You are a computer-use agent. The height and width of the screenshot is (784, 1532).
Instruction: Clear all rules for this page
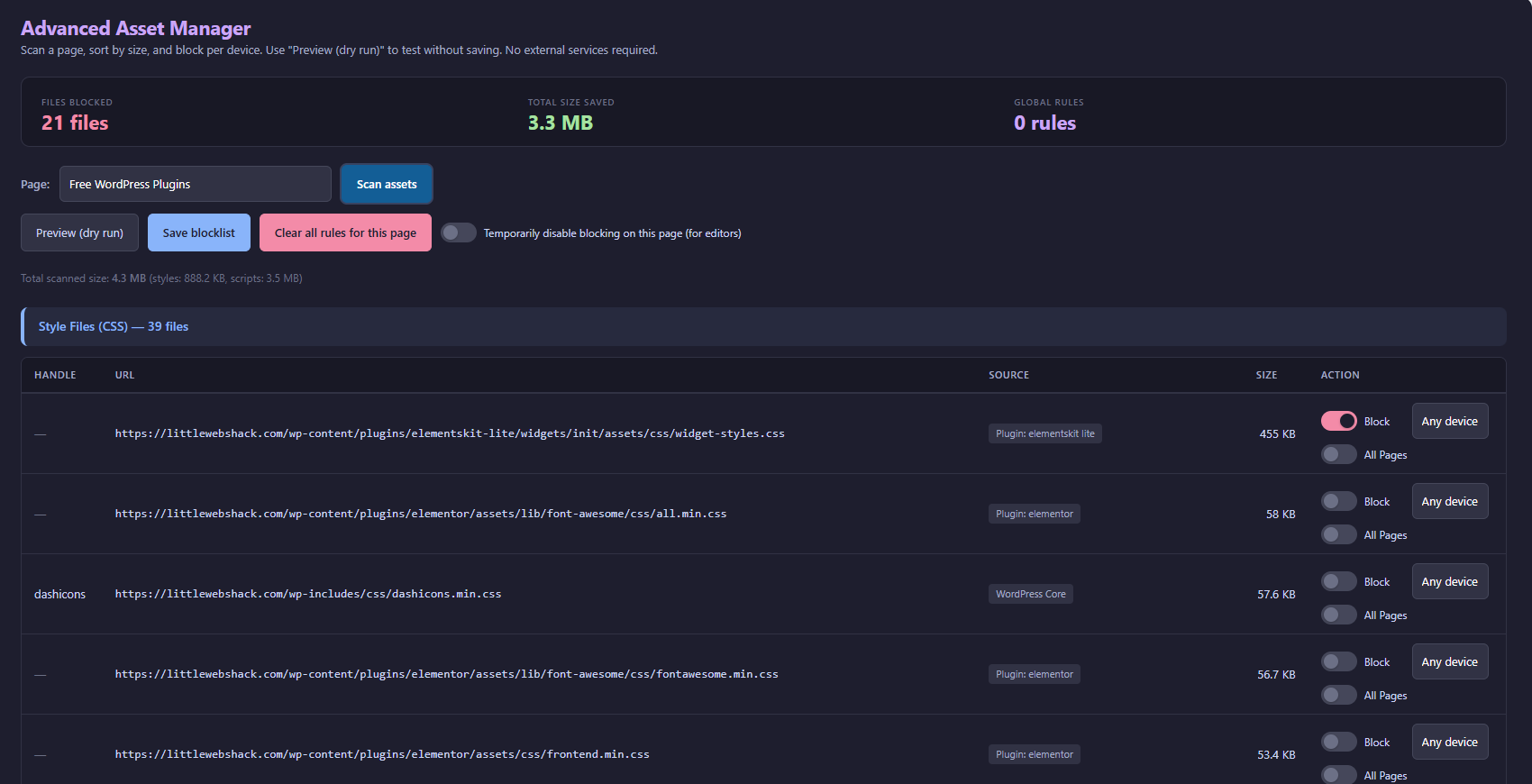click(x=345, y=232)
